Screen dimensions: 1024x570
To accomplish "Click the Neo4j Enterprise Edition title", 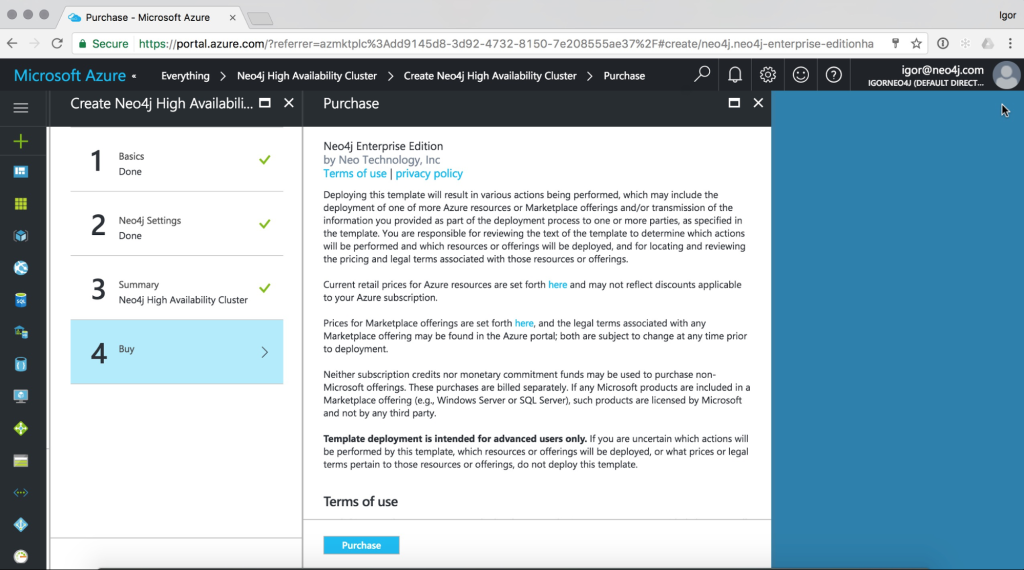I will click(383, 146).
